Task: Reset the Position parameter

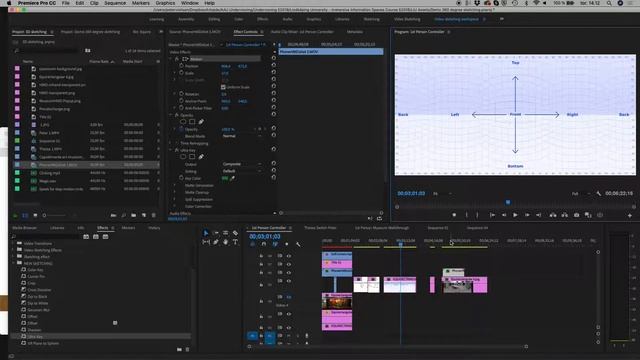Action: tap(273, 66)
